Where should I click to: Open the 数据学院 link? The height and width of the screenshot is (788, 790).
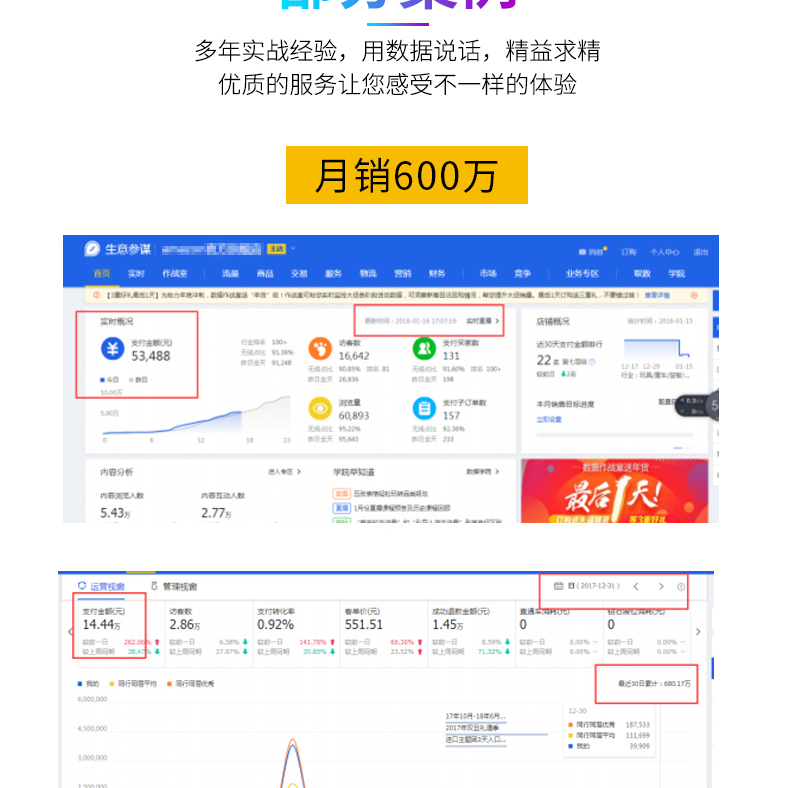(x=483, y=472)
